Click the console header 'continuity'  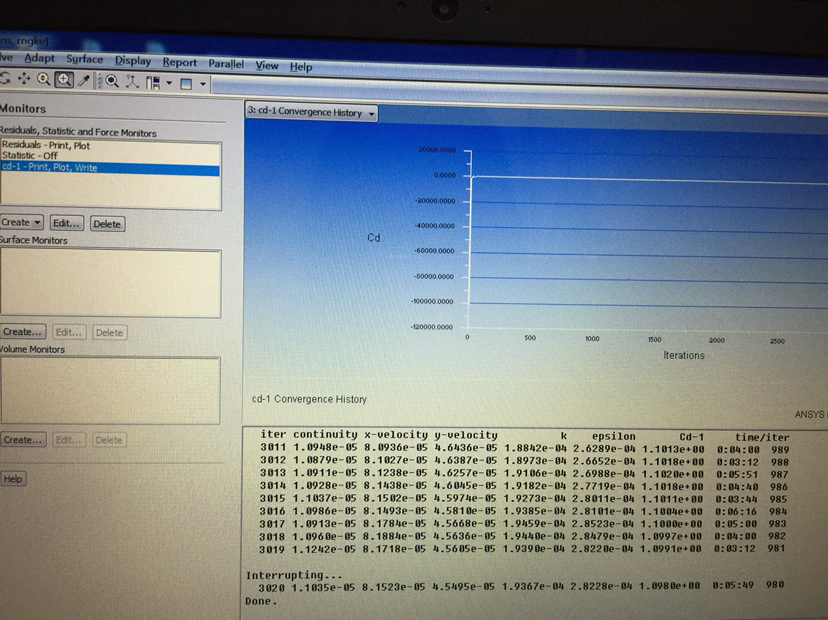pyautogui.click(x=325, y=434)
